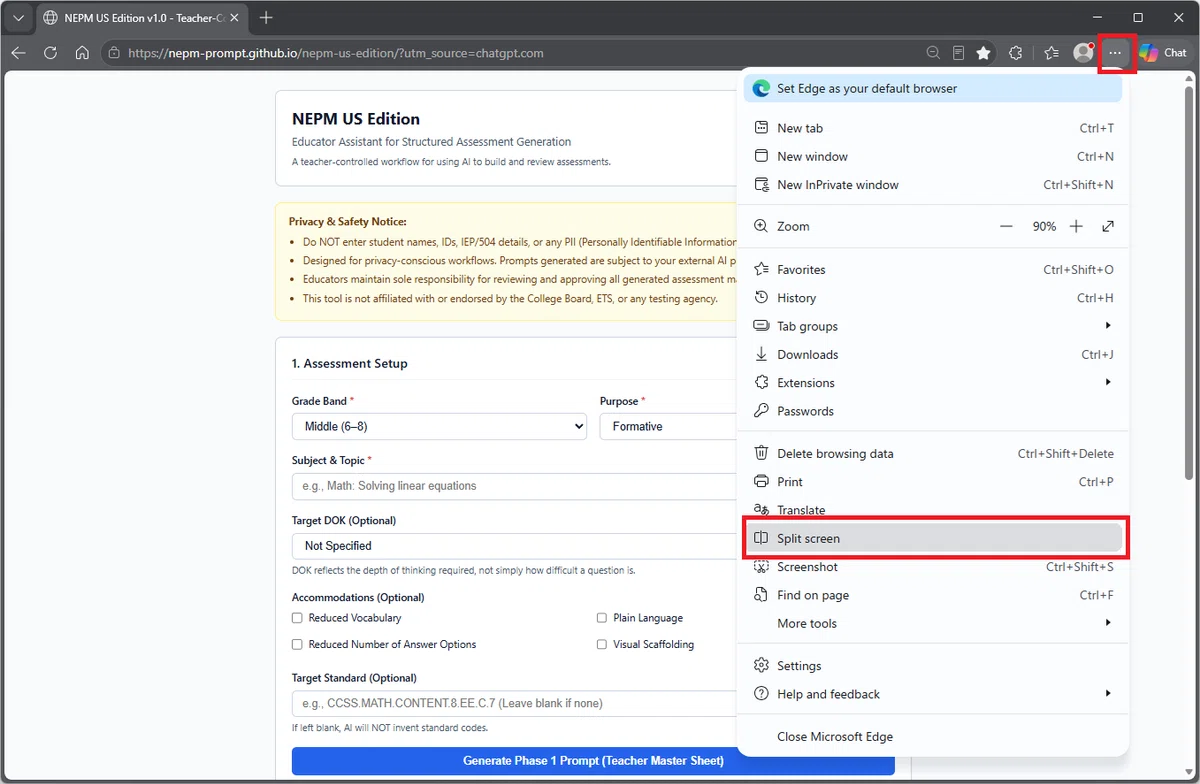1200x784 pixels.
Task: Open the tab actions chevron at top left
Action: pos(18,18)
